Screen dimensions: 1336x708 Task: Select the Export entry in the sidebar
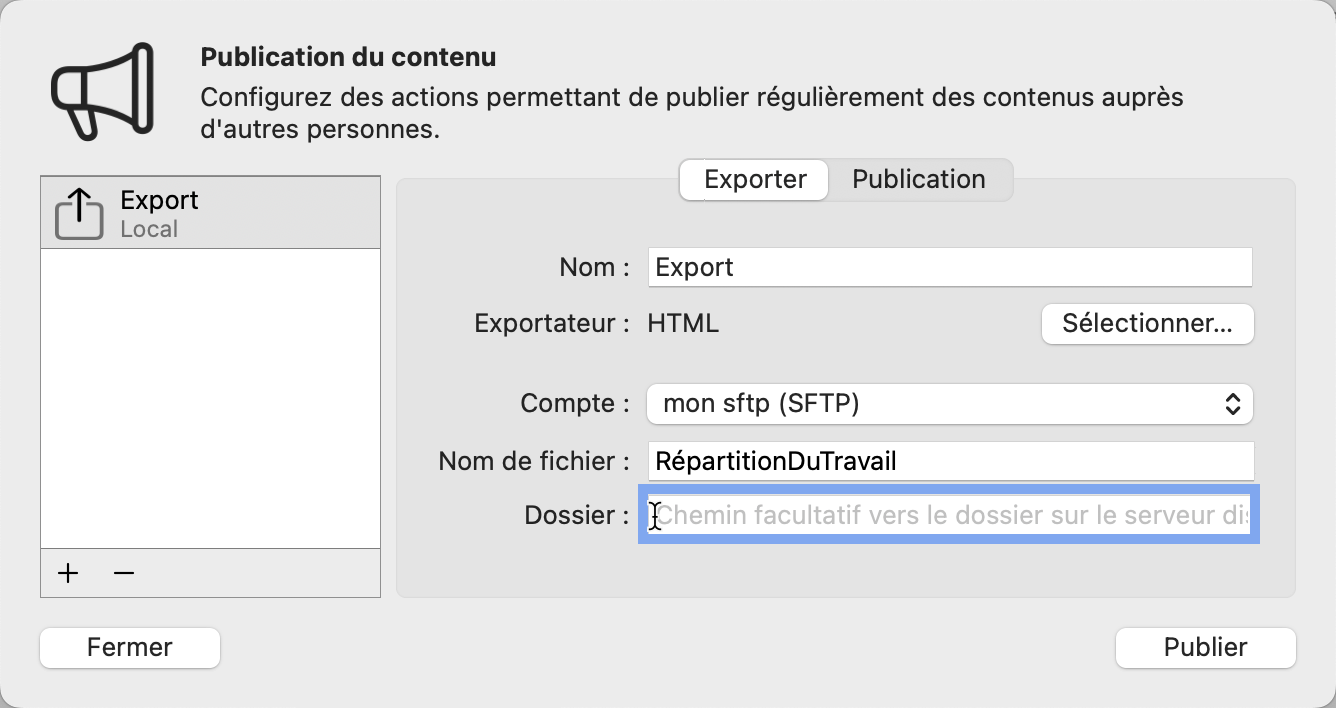[210, 210]
